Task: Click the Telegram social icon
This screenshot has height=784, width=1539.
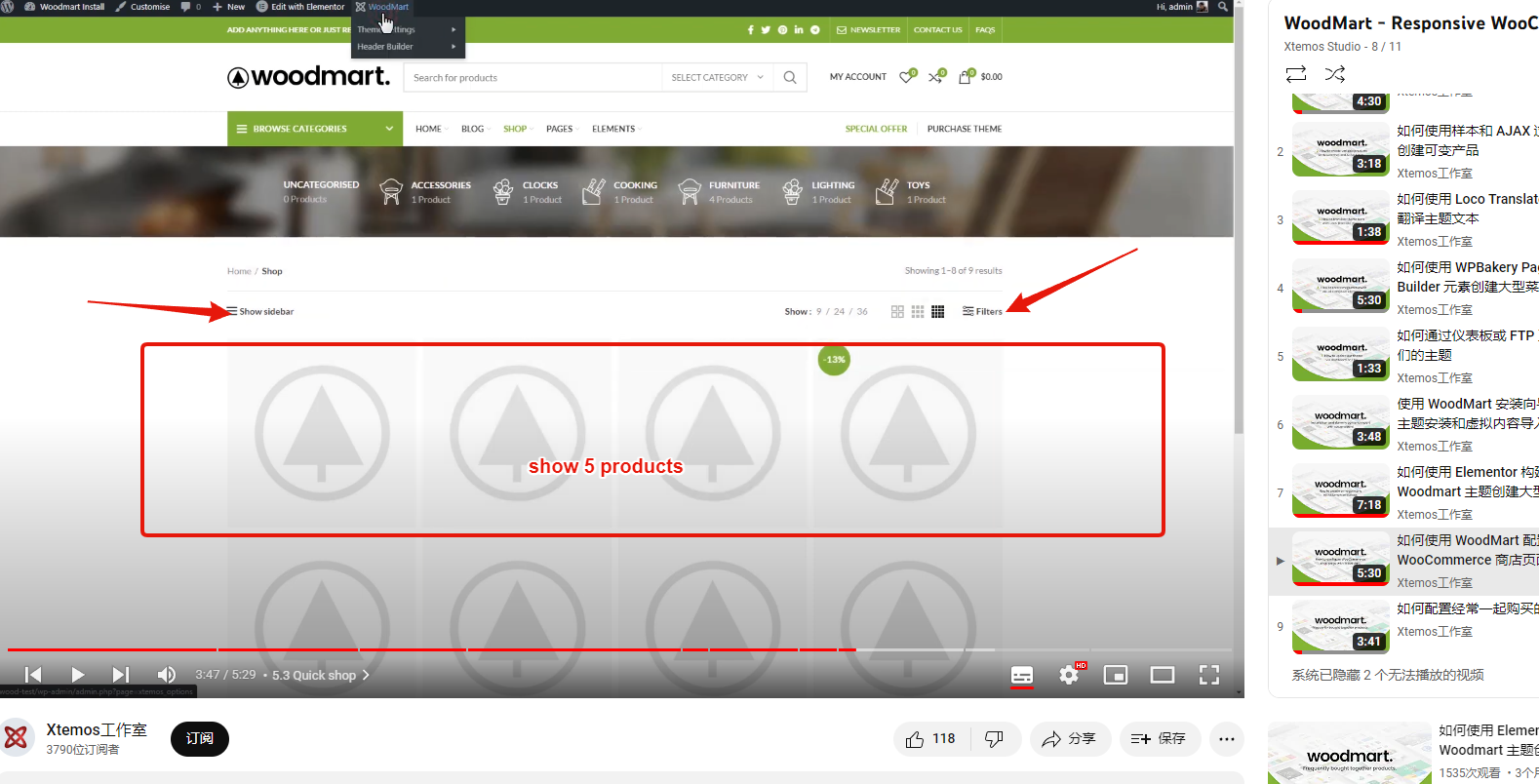Action: tap(815, 30)
